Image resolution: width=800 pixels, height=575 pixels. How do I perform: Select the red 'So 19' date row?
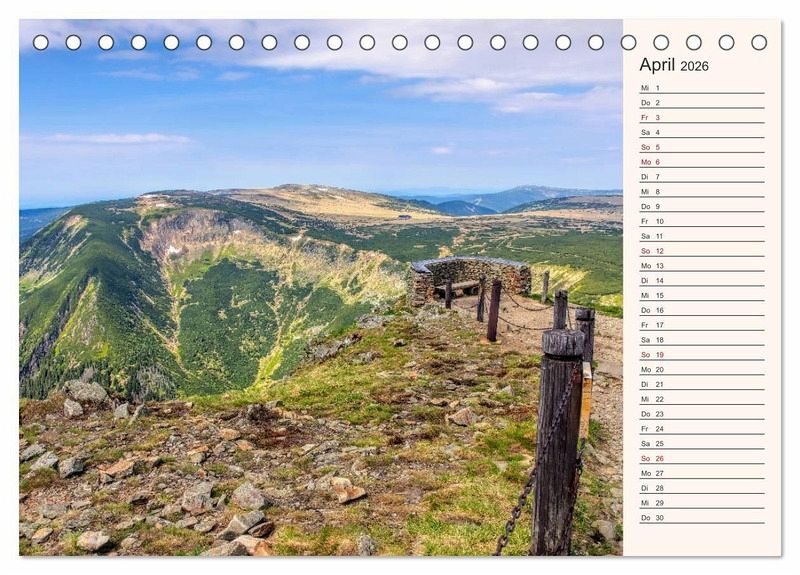coord(702,354)
